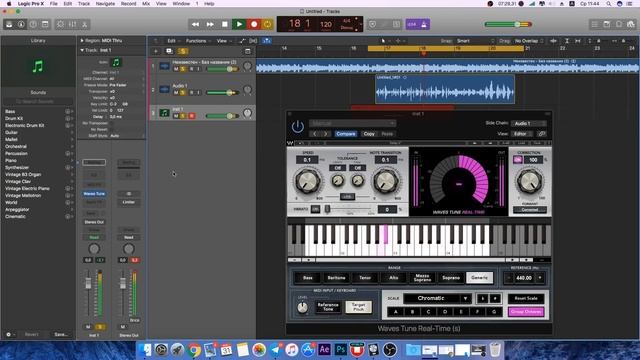Screen dimensions: 640x360
Task: Toggle the Vibrato On button
Action: (x=315, y=209)
